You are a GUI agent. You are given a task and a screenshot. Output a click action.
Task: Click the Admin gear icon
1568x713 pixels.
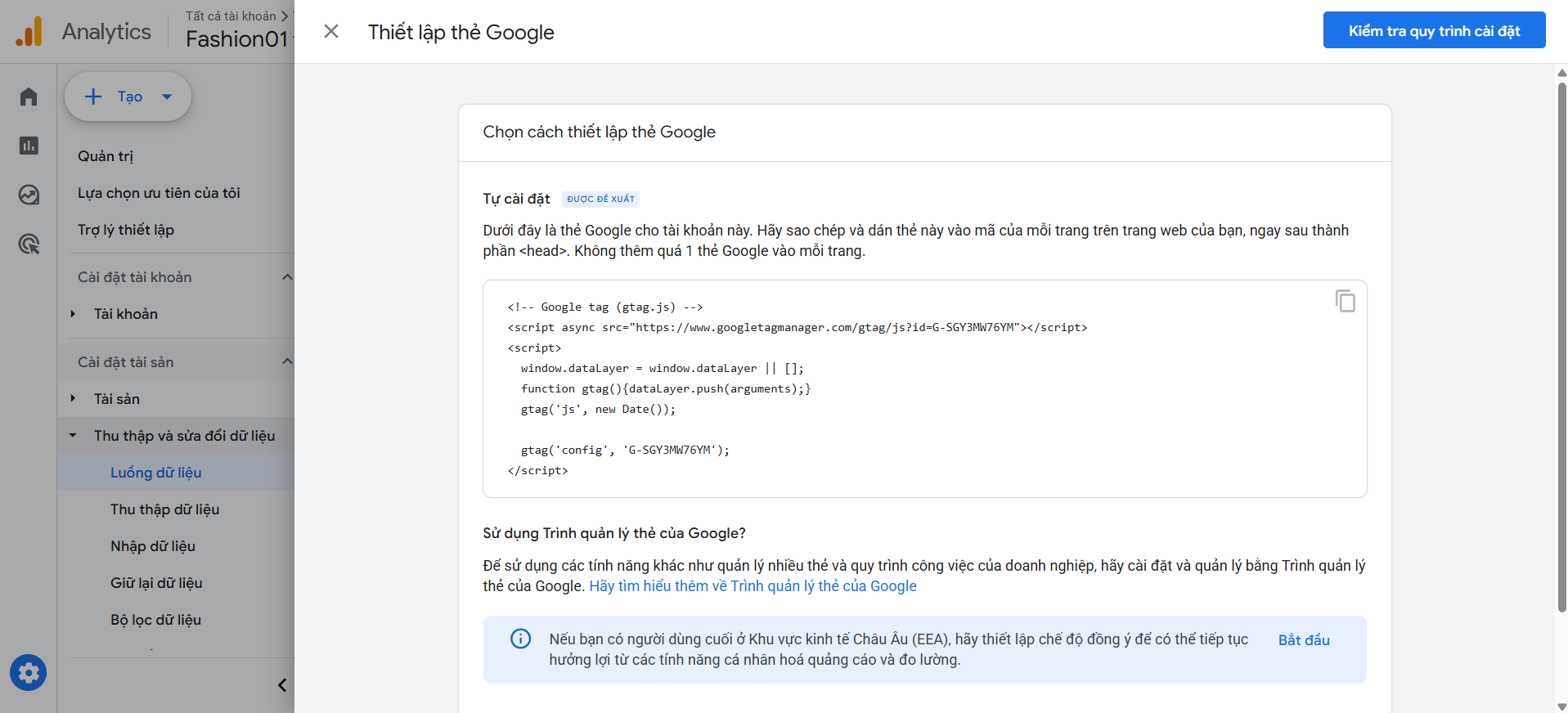point(29,673)
